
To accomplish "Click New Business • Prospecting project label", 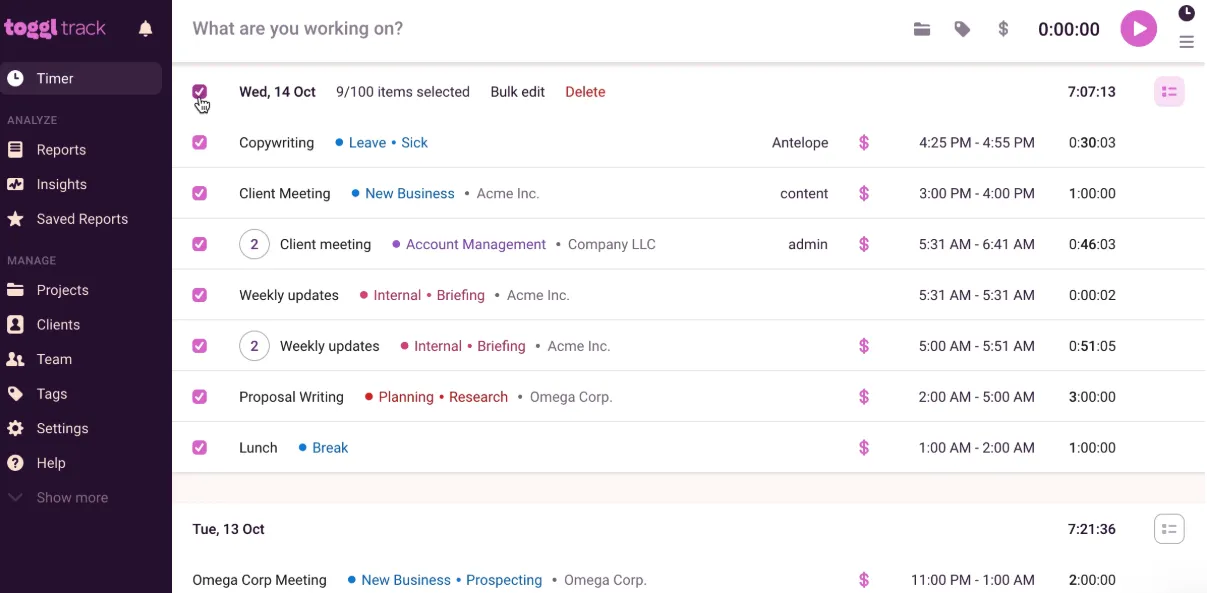I will (x=445, y=581).
